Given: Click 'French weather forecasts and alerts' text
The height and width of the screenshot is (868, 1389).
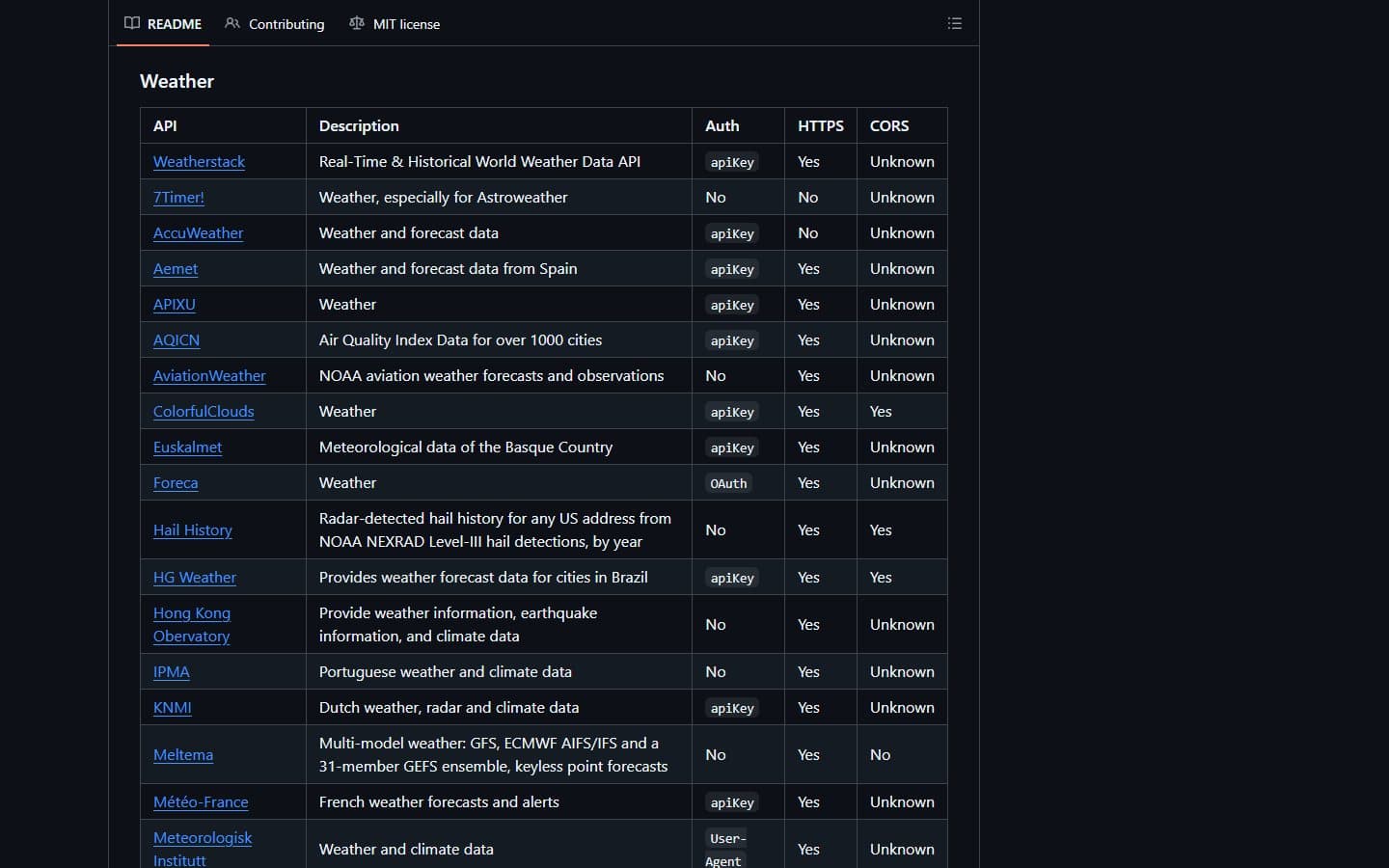Looking at the screenshot, I should click(439, 802).
